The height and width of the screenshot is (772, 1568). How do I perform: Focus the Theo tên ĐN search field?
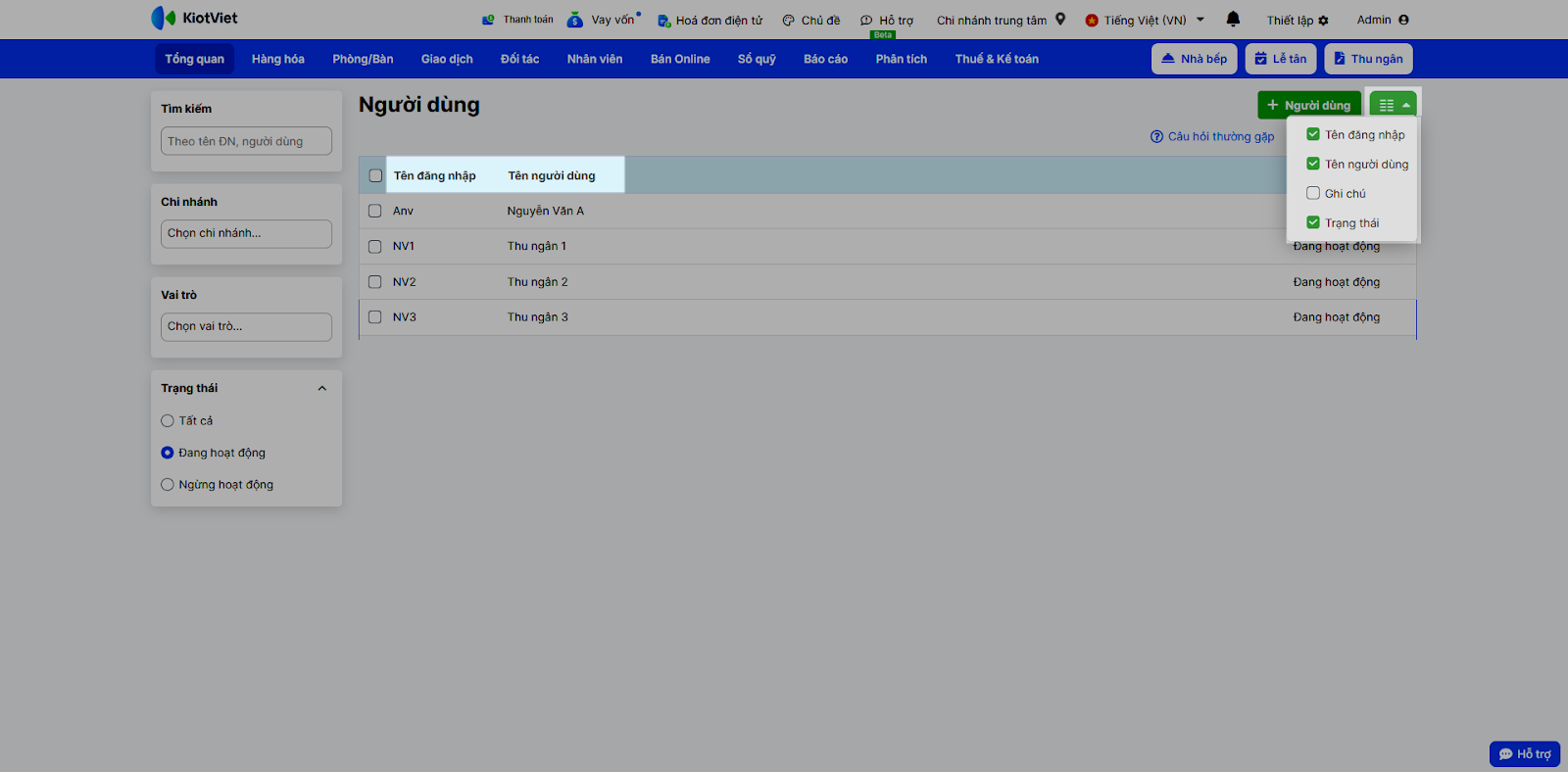246,141
